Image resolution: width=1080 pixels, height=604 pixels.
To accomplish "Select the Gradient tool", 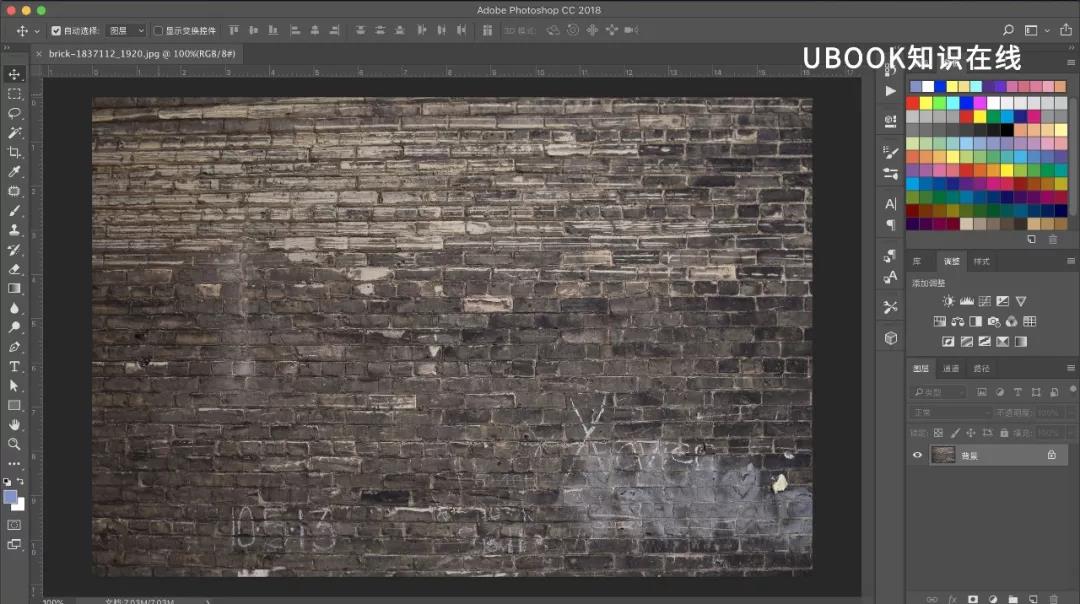I will pos(14,289).
